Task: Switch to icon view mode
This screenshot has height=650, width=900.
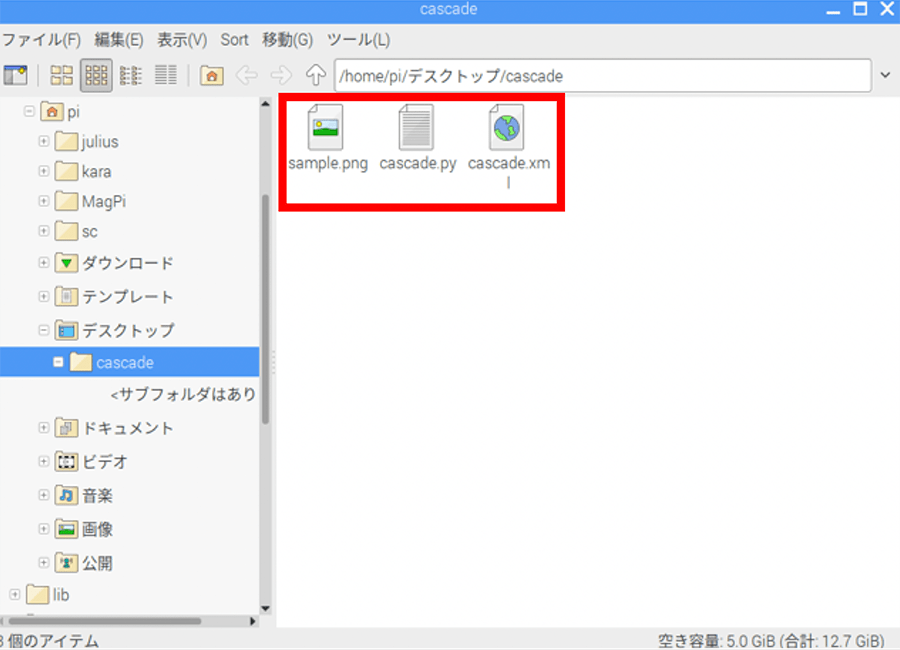Action: tap(61, 75)
